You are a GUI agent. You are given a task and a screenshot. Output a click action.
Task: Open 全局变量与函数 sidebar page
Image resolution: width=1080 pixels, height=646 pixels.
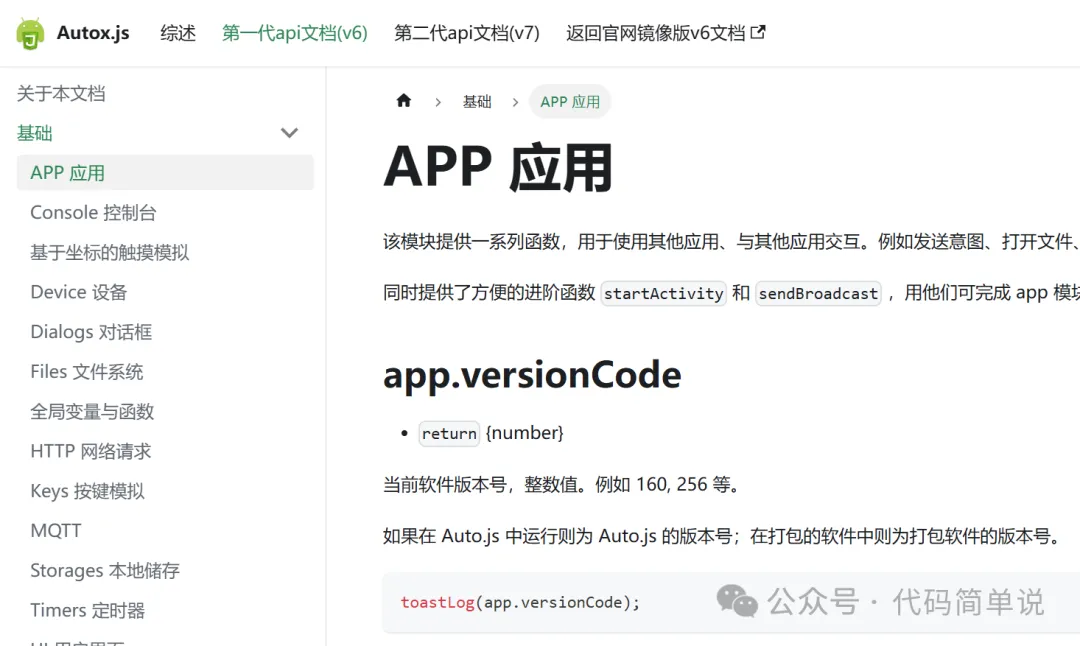pyautogui.click(x=92, y=412)
